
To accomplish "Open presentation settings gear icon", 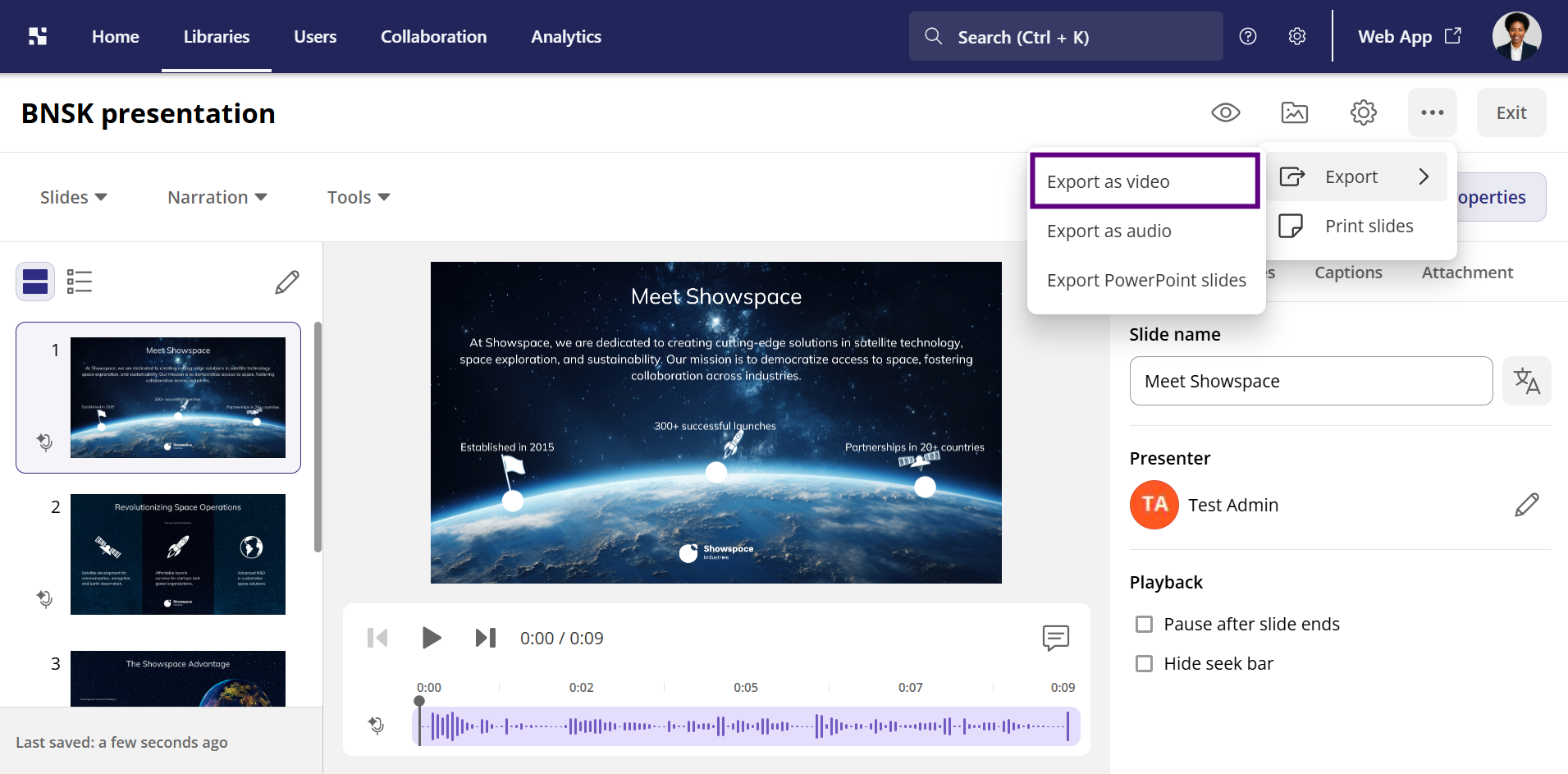I will tap(1364, 112).
